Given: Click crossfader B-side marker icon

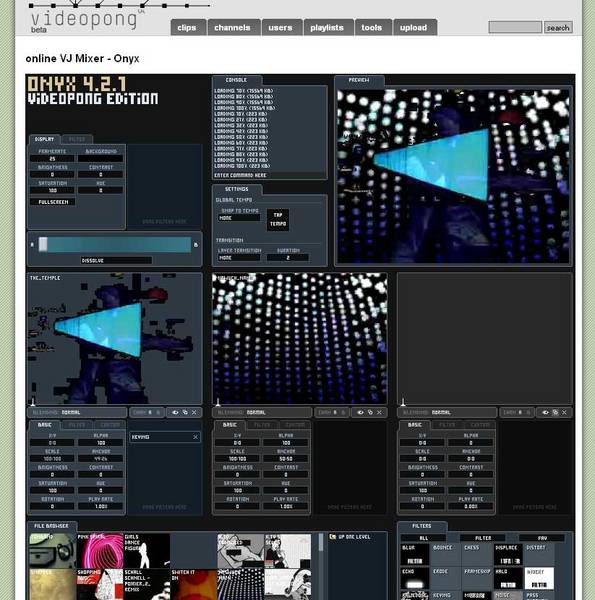Looking at the screenshot, I should point(196,245).
